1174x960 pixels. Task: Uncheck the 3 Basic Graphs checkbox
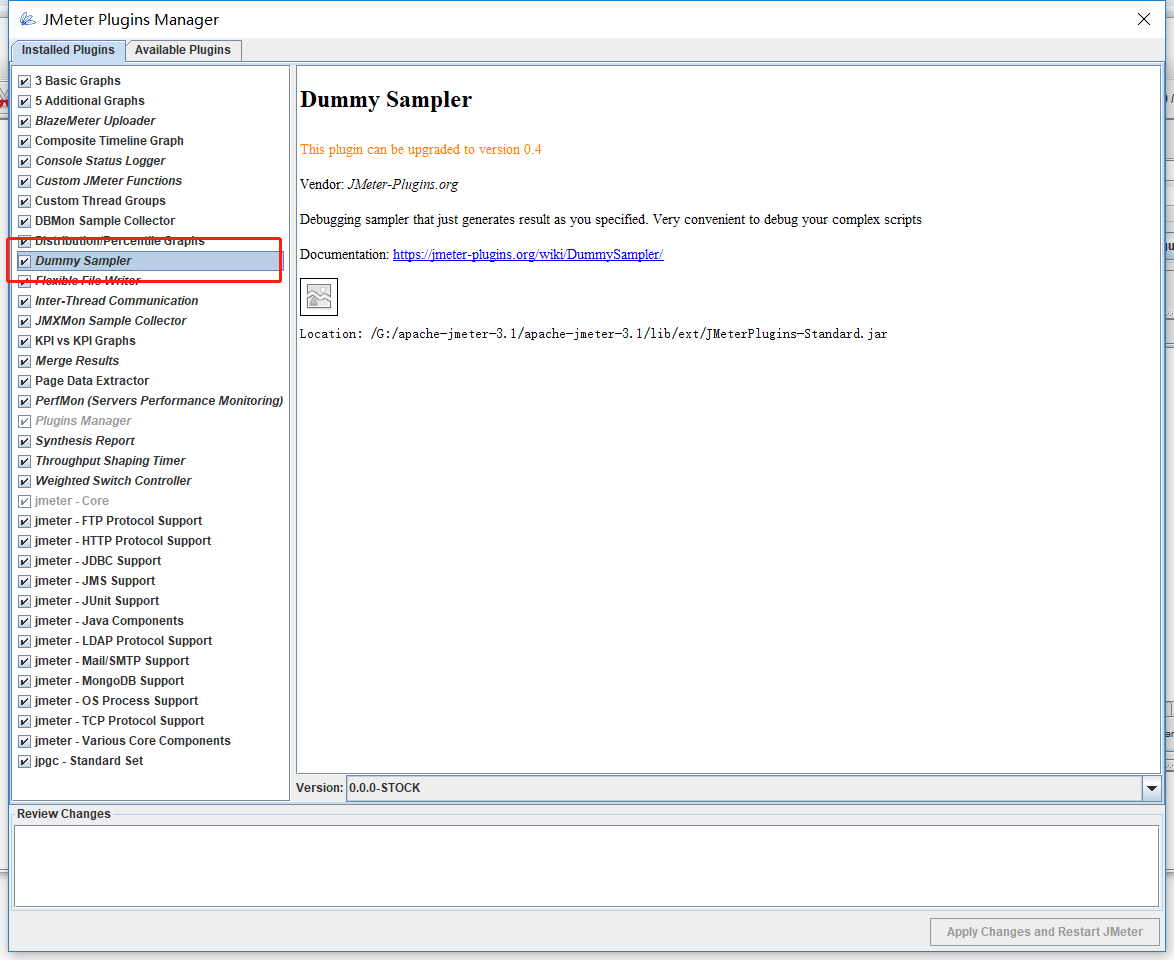(x=25, y=81)
